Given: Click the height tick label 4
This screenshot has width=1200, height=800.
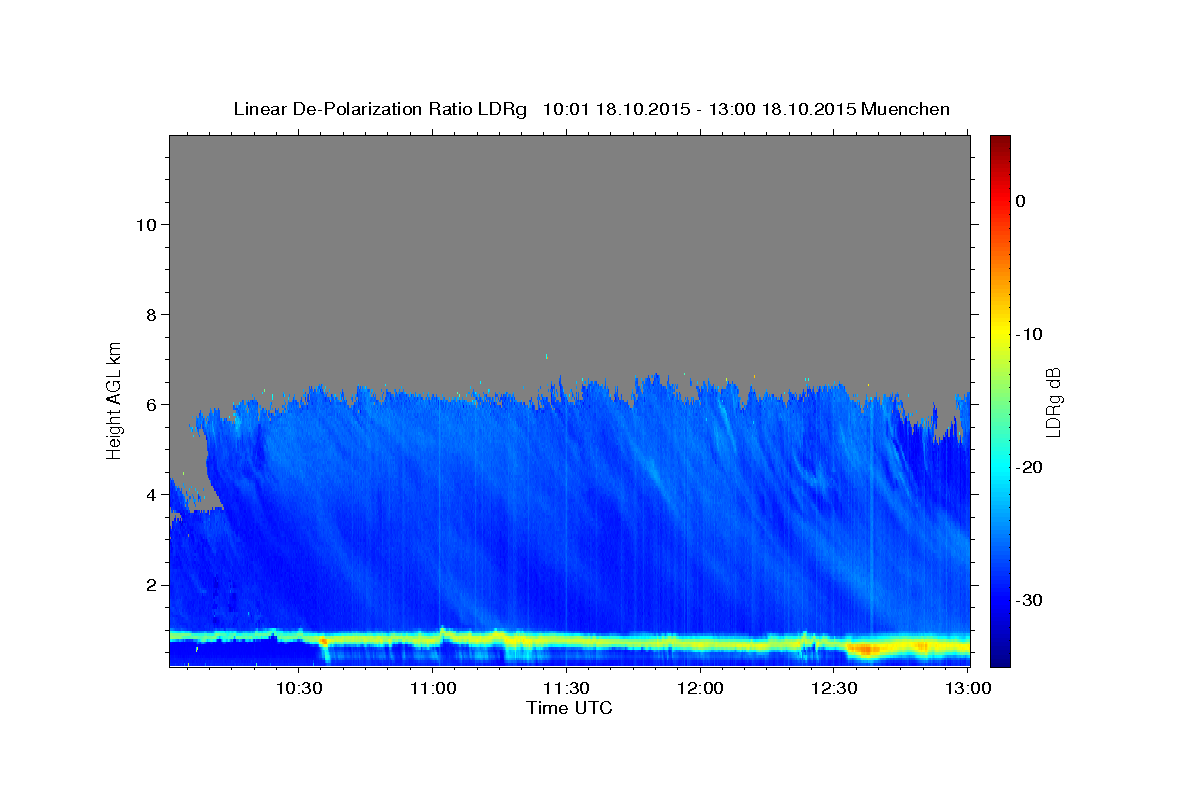Looking at the screenshot, I should coord(150,494).
